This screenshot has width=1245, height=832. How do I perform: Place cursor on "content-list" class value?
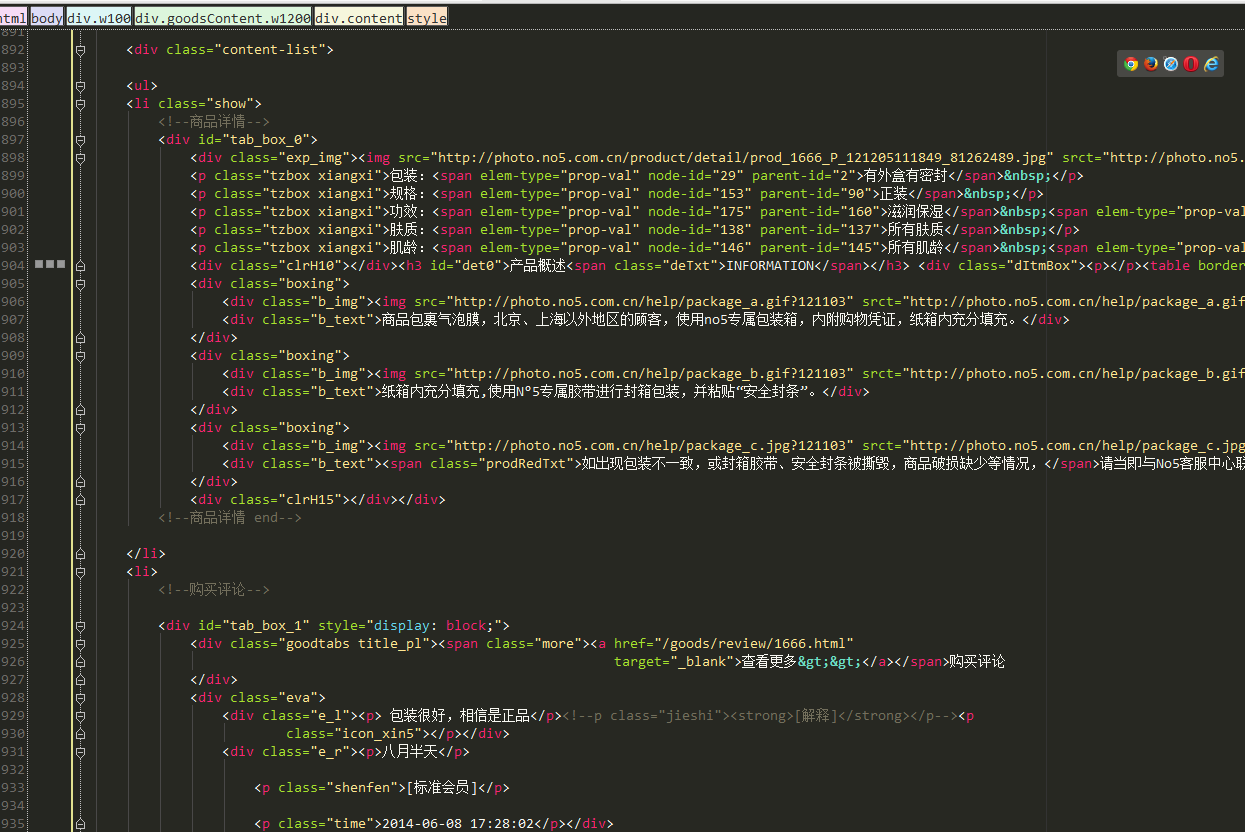click(x=270, y=50)
